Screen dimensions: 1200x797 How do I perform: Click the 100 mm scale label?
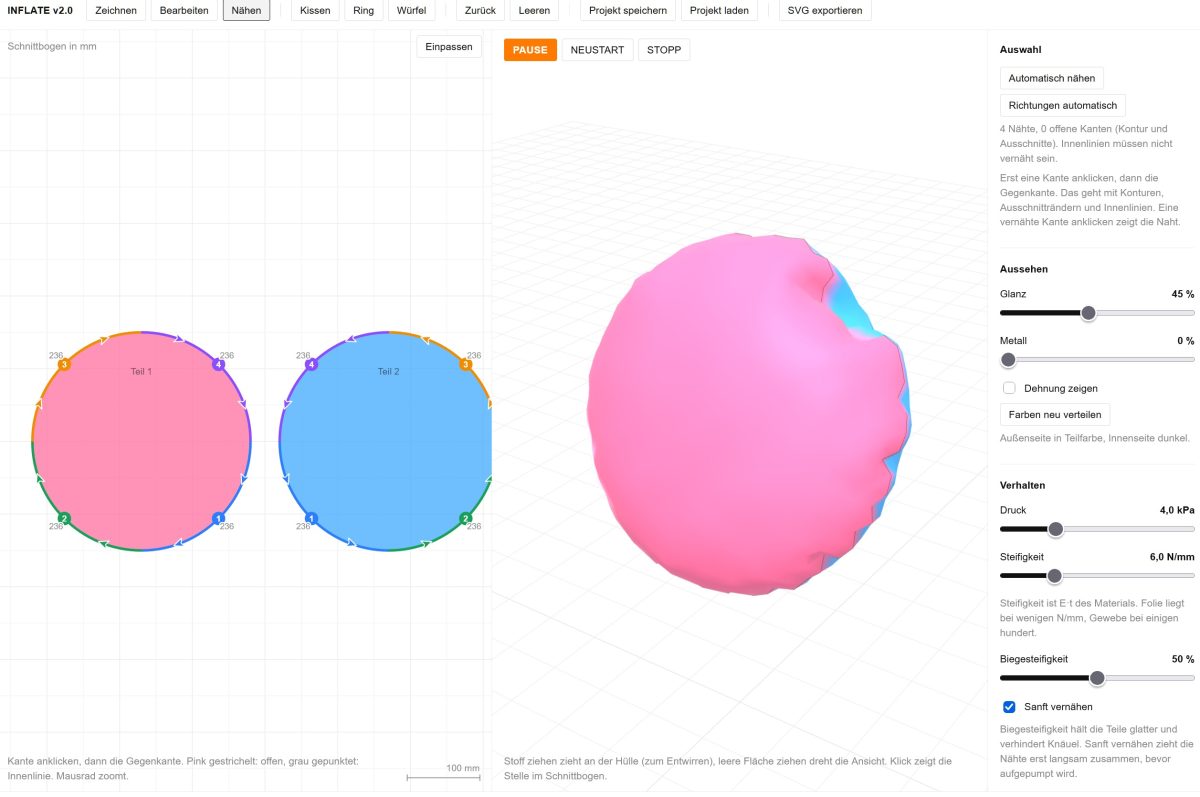click(462, 768)
